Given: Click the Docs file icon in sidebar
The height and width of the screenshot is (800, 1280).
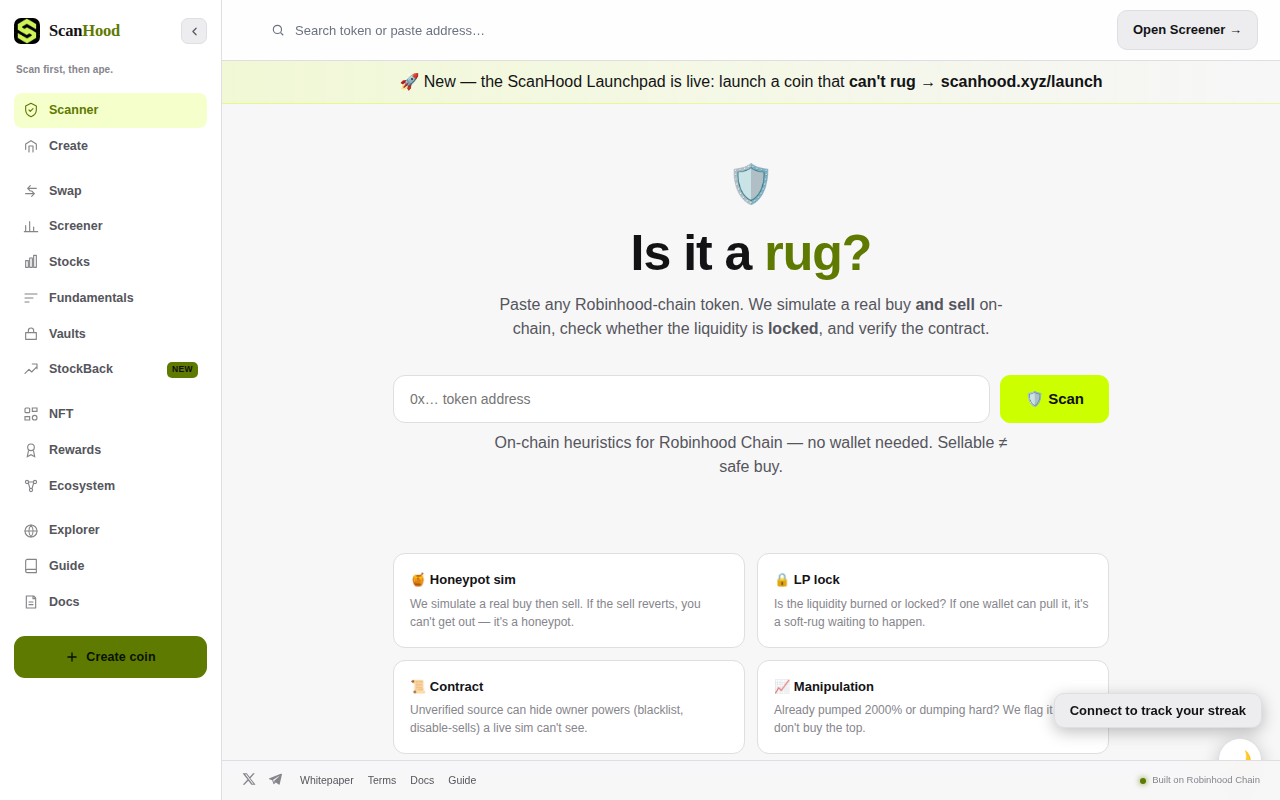Looking at the screenshot, I should click(x=31, y=602).
